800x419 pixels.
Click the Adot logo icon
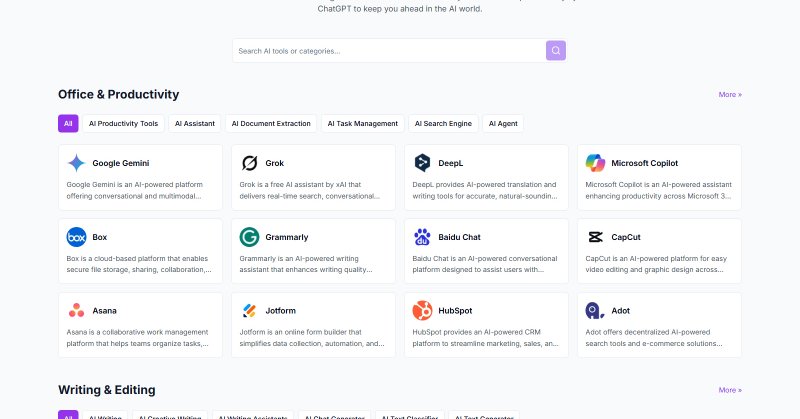(x=595, y=310)
